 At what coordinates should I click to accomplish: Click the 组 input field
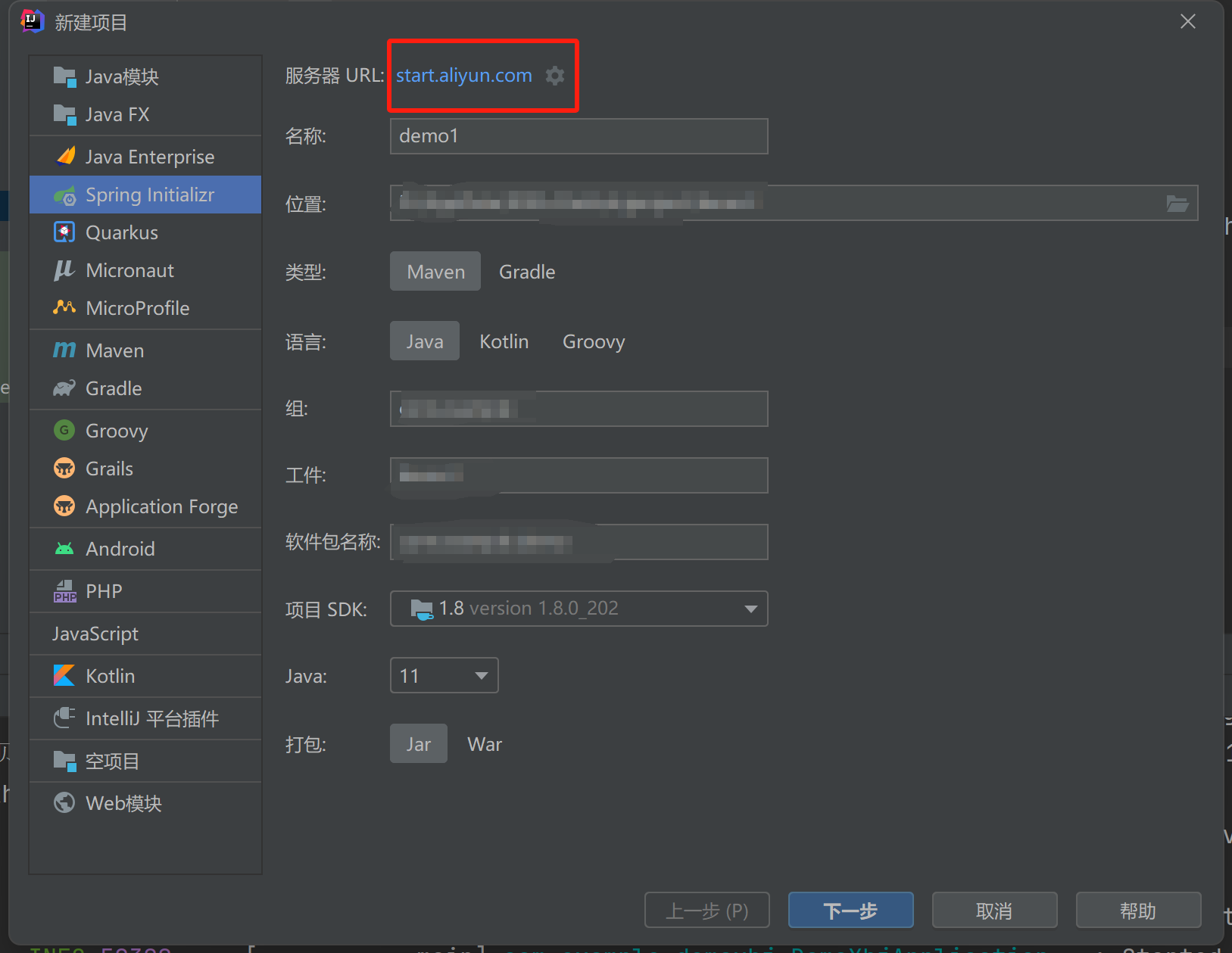(579, 409)
